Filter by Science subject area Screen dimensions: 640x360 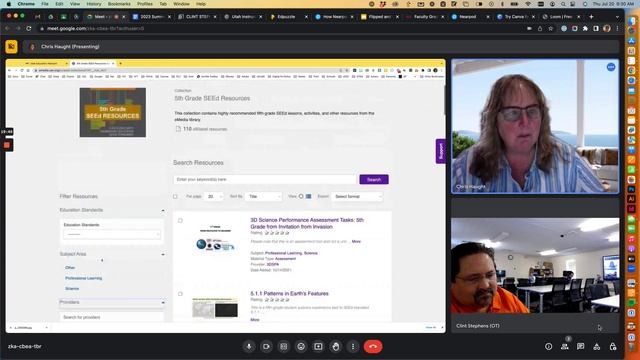pyautogui.click(x=72, y=289)
